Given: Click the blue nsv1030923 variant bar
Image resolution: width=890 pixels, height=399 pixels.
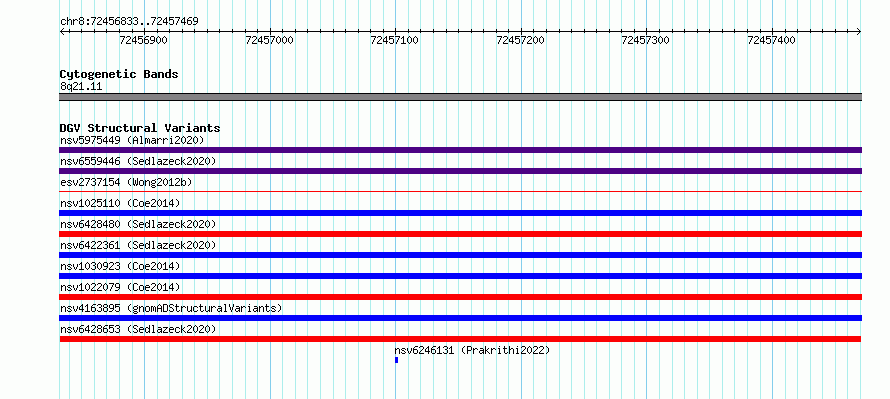Looking at the screenshot, I should [x=460, y=276].
